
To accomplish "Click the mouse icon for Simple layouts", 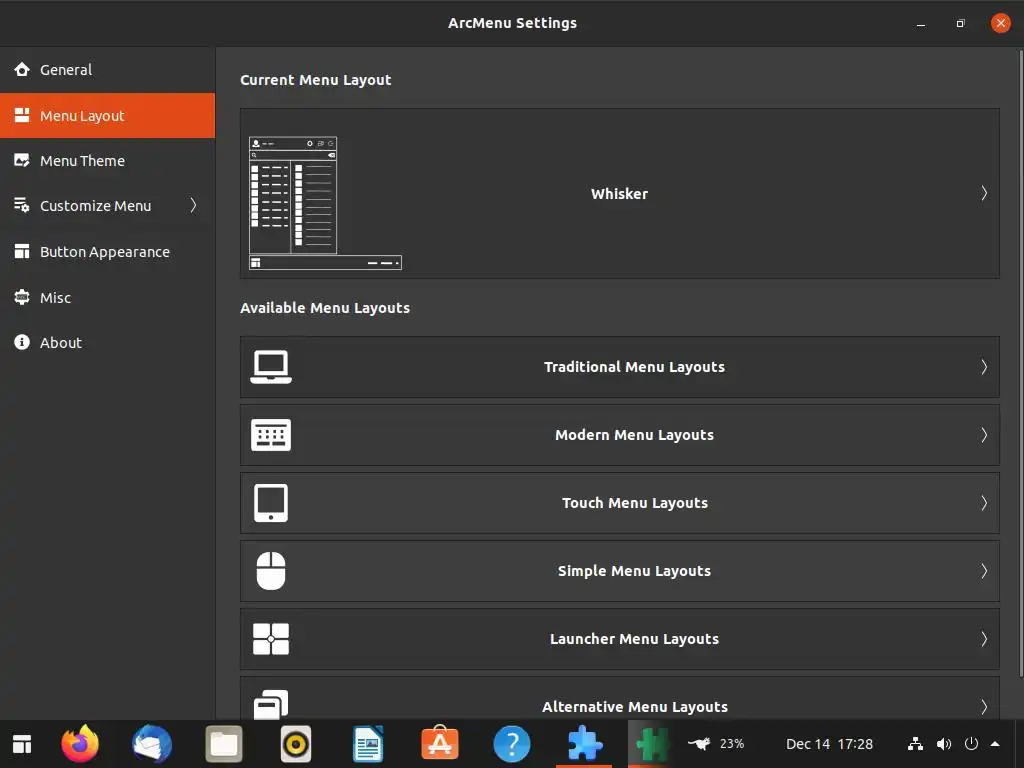I will tap(270, 571).
